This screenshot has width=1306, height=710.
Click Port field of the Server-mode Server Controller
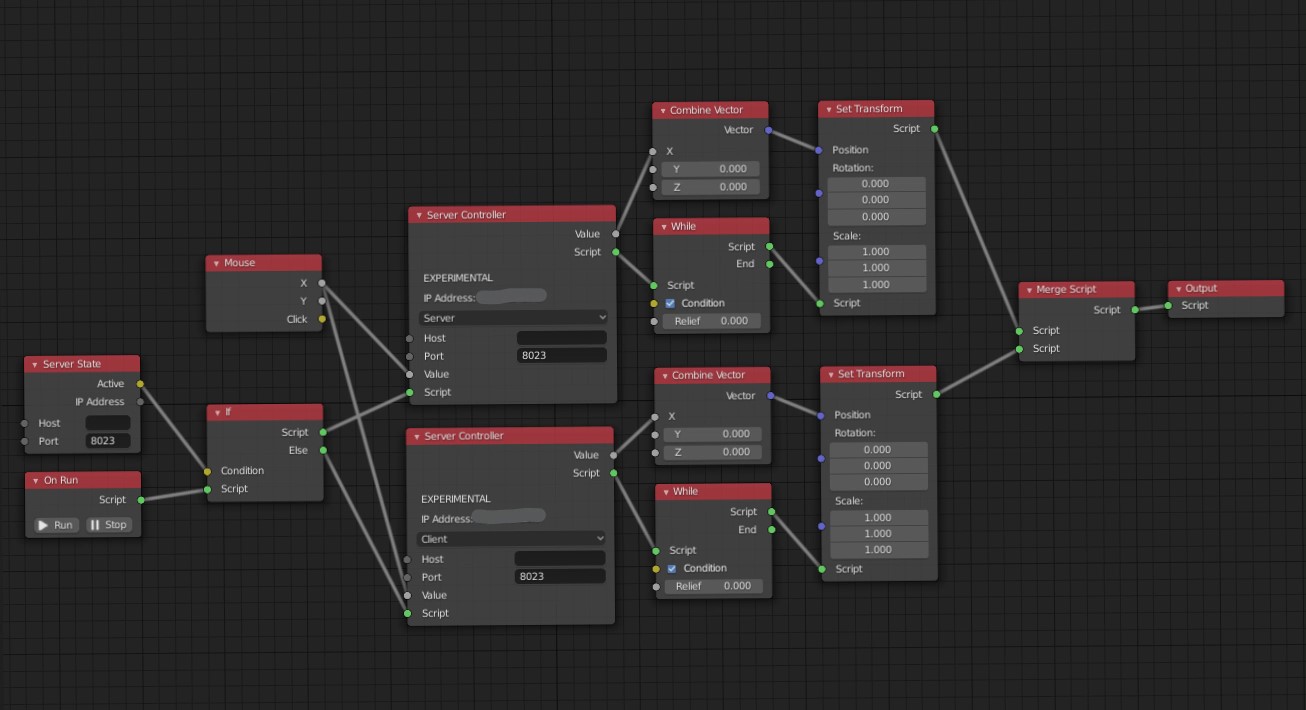point(562,356)
